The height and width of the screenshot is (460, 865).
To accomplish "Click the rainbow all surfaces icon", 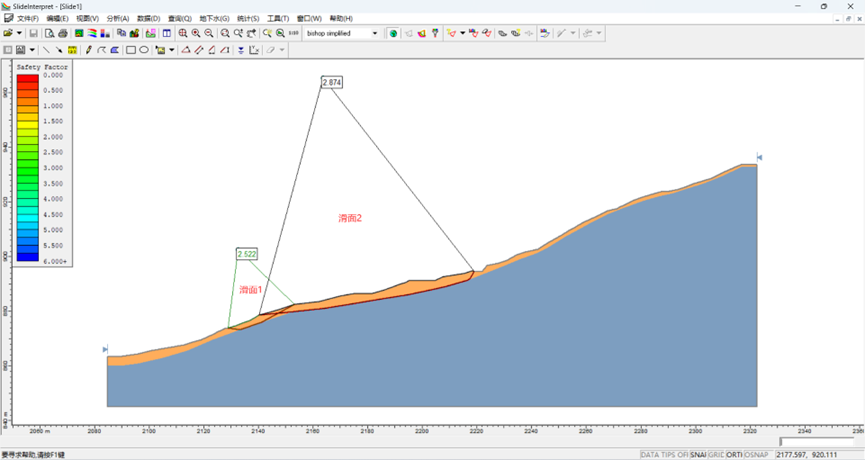I will coord(422,33).
